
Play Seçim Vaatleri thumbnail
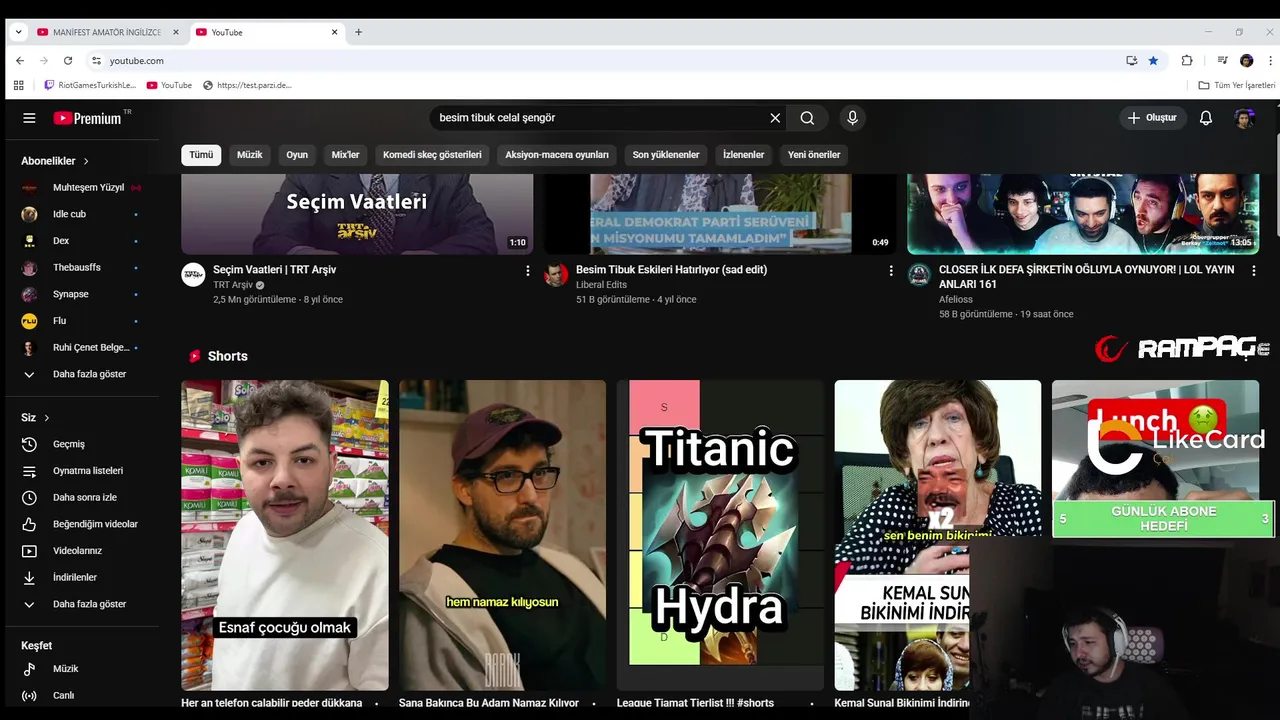(x=357, y=214)
